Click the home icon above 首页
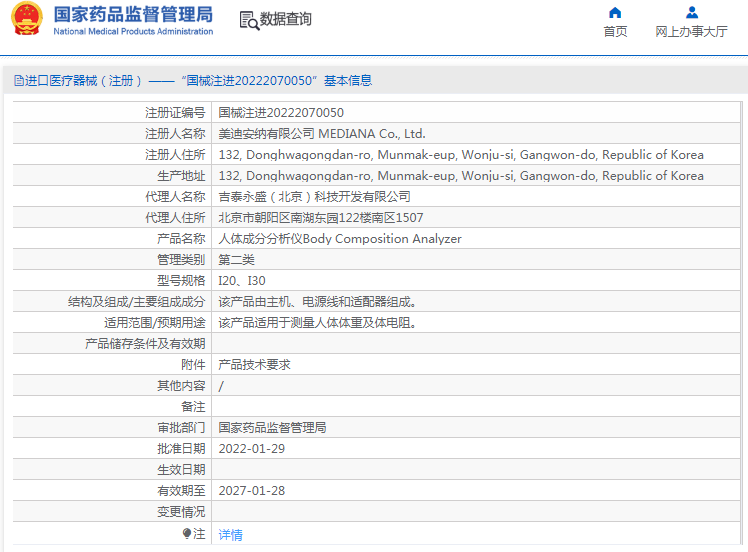 pyautogui.click(x=615, y=13)
